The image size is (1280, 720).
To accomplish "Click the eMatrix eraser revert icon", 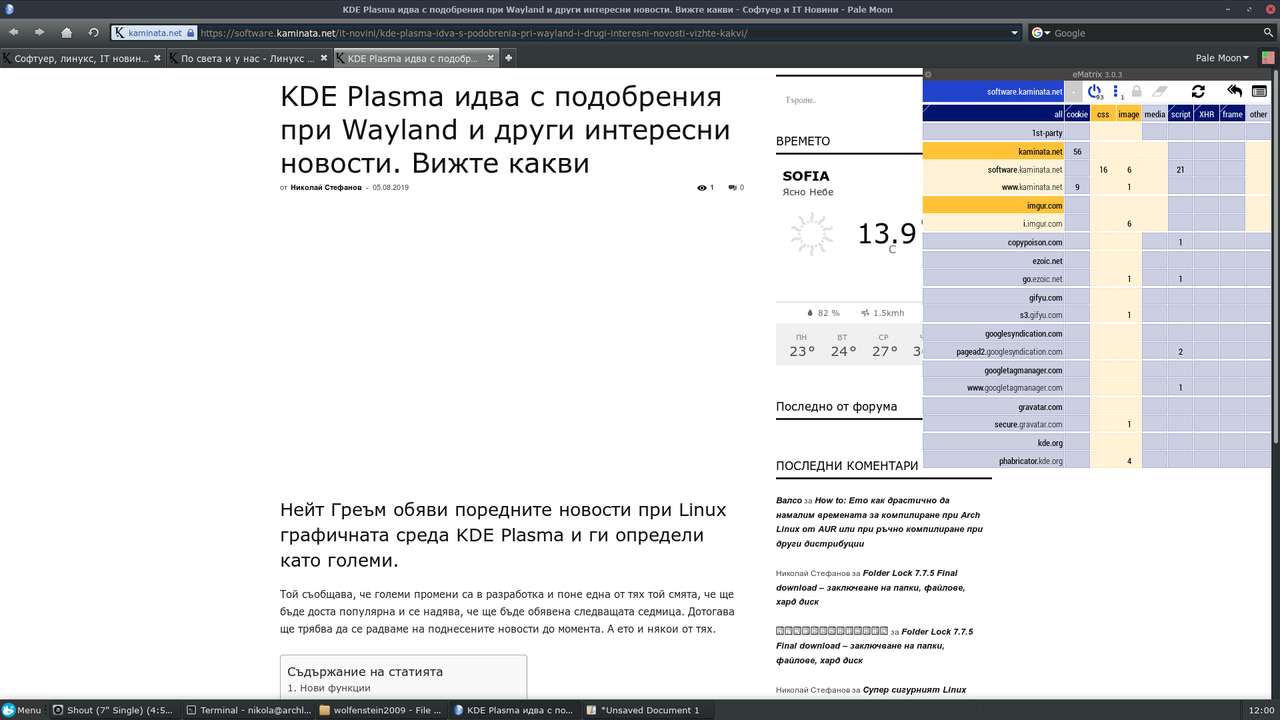I will tap(1159, 91).
